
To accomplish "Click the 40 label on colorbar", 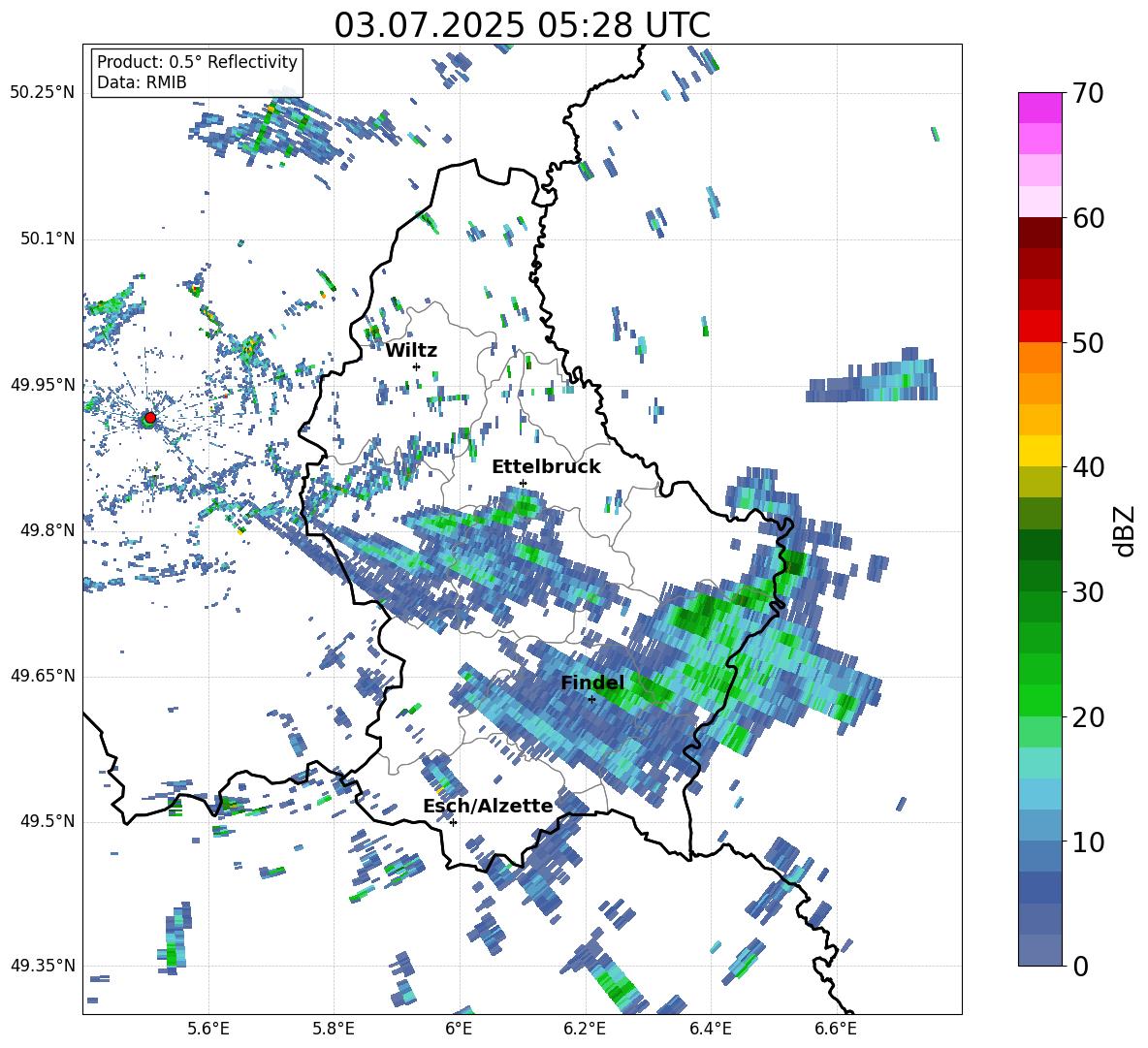I will coord(1089,467).
